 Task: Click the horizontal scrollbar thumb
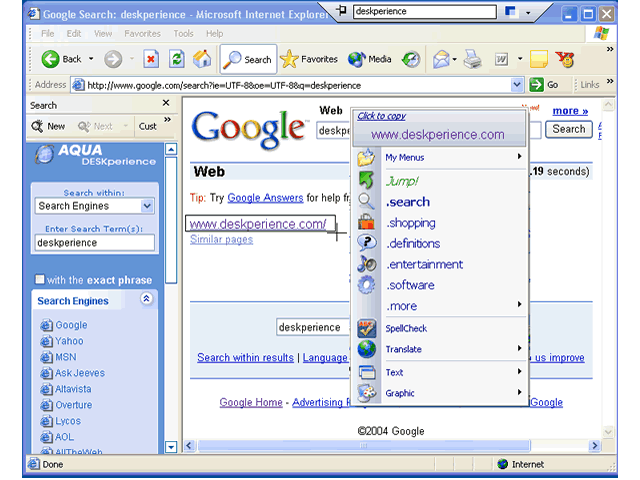point(364,445)
